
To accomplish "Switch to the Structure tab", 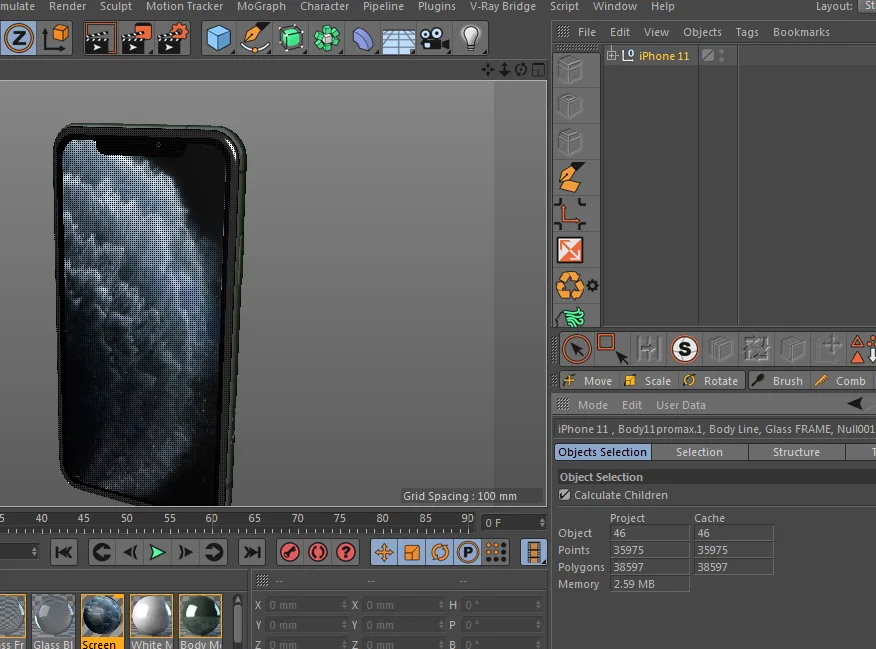I will pos(796,452).
